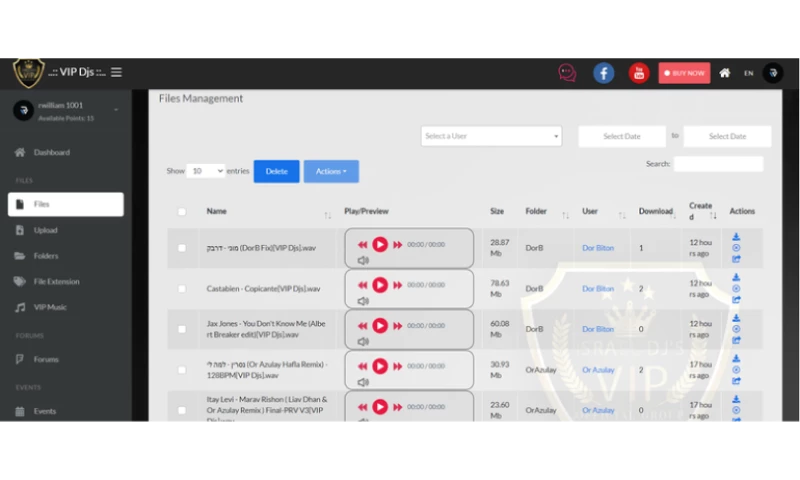This screenshot has height=480, width=800.
Task: Check the DorB Fix wav row checkbox
Action: [182, 248]
